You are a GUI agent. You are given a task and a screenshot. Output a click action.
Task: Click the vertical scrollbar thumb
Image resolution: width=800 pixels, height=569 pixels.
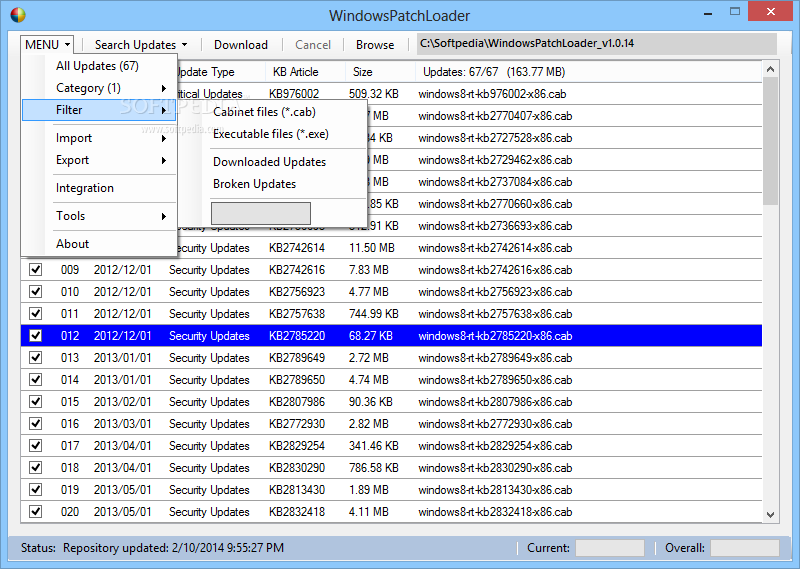click(x=770, y=141)
